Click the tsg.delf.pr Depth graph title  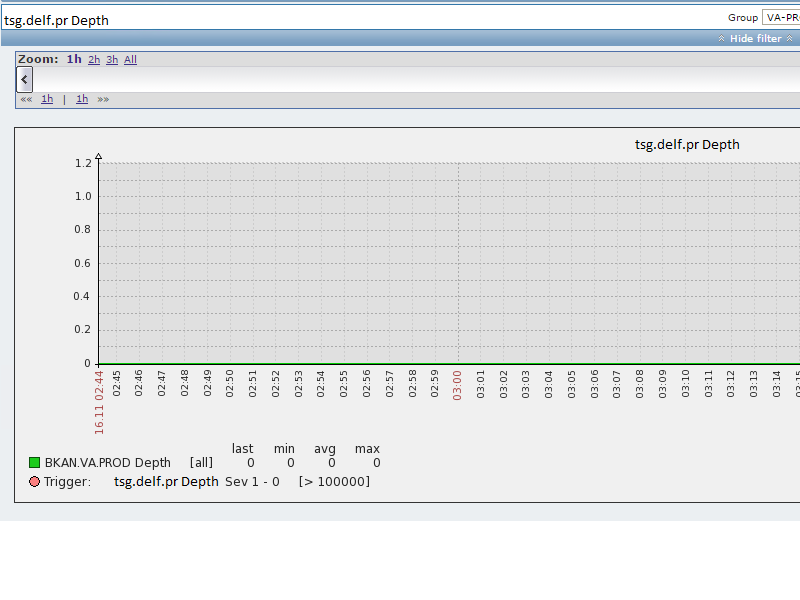(x=687, y=144)
